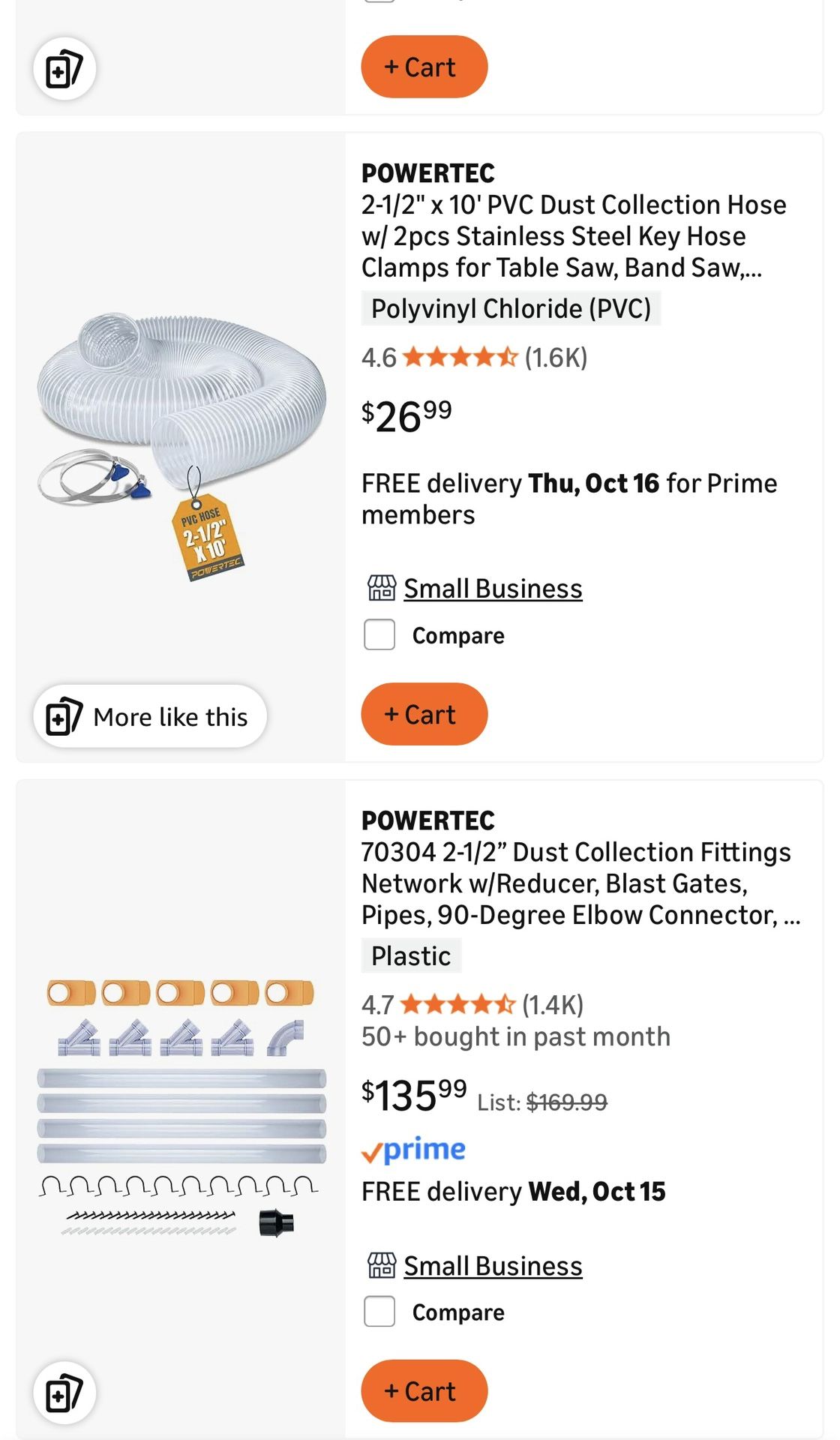Click the star rating of the PVC hose
The width and height of the screenshot is (840, 1440).
[x=460, y=357]
